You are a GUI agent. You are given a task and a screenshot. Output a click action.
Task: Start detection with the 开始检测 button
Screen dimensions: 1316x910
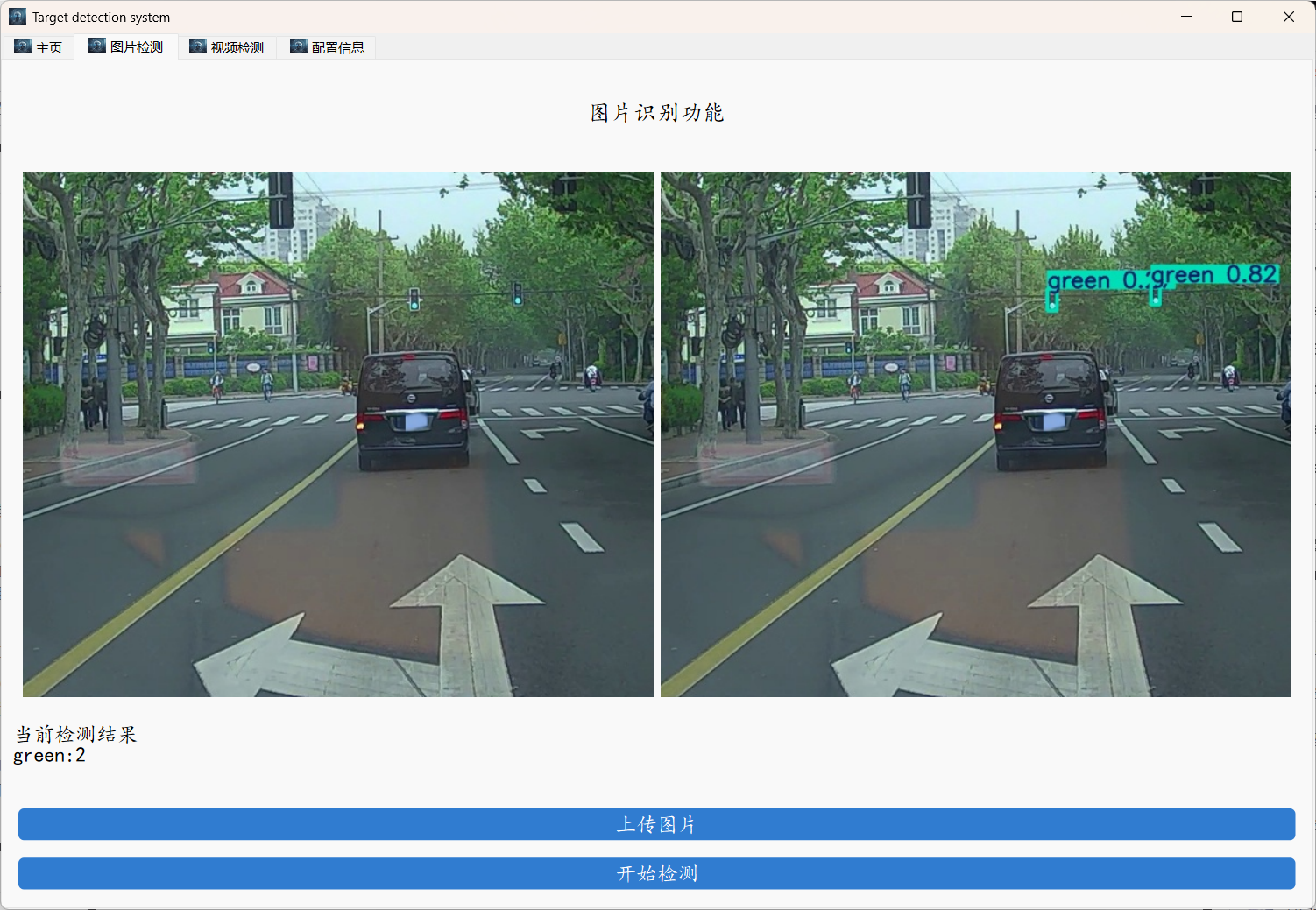[x=657, y=873]
